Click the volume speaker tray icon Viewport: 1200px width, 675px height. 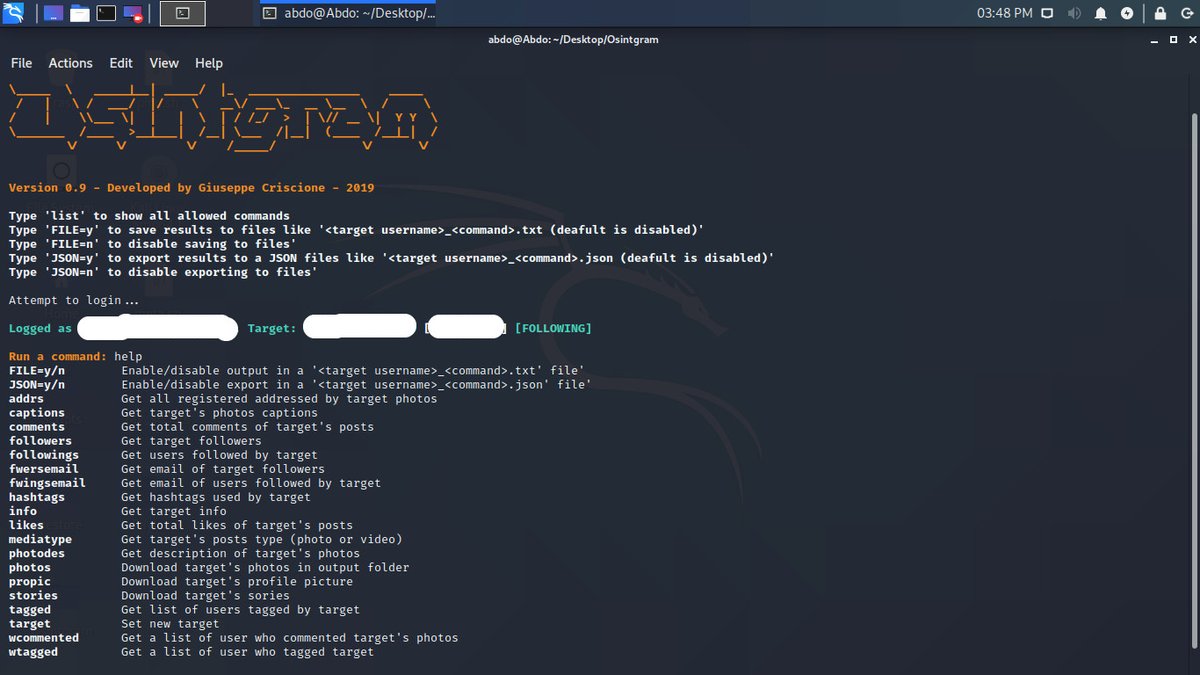1074,13
